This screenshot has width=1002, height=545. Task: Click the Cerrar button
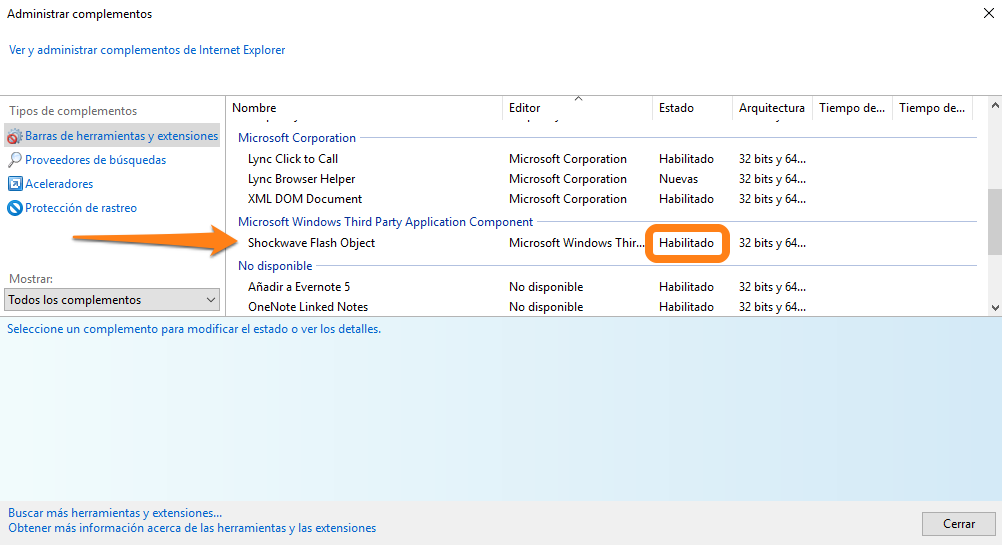click(x=959, y=524)
